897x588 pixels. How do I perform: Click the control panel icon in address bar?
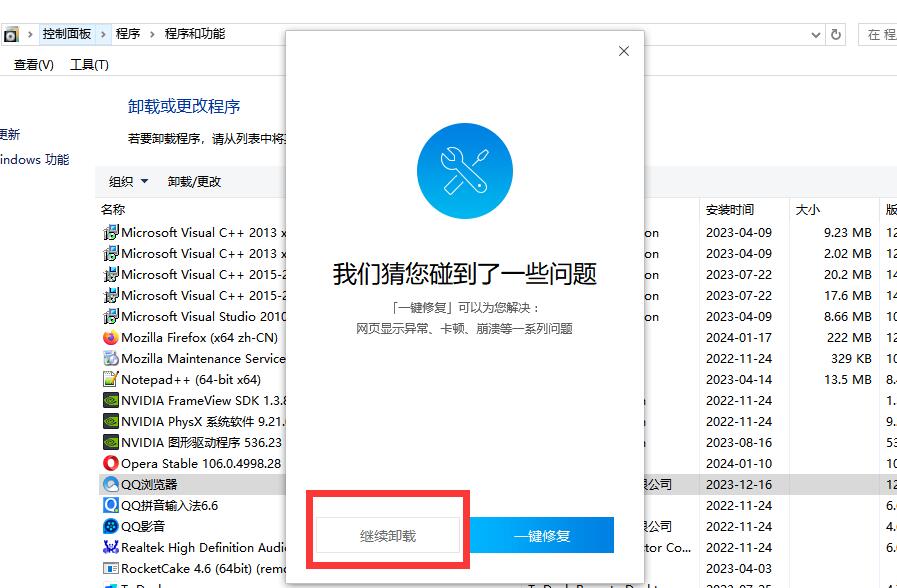[x=11, y=34]
